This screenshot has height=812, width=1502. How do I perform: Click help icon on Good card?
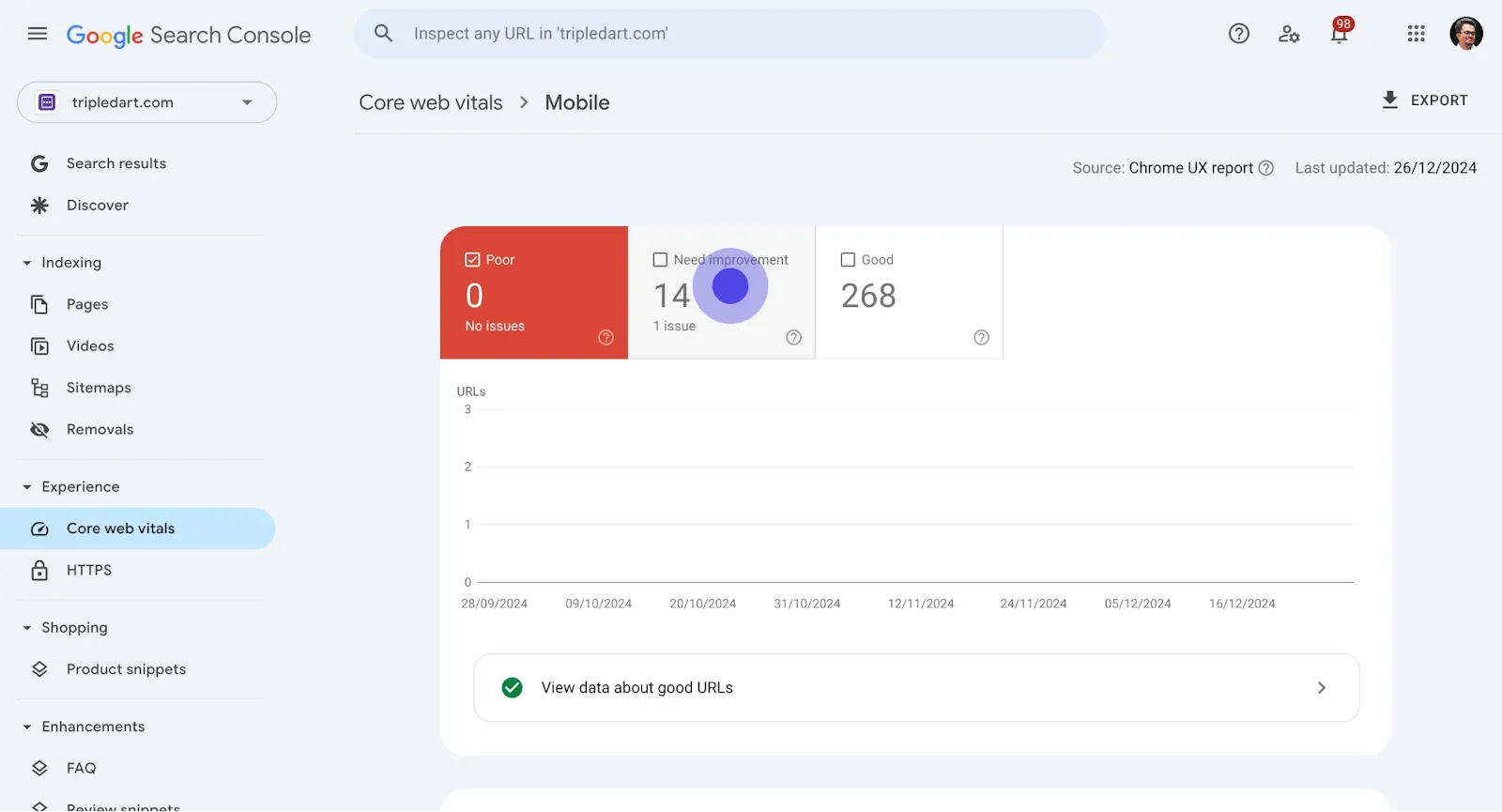[x=982, y=337]
